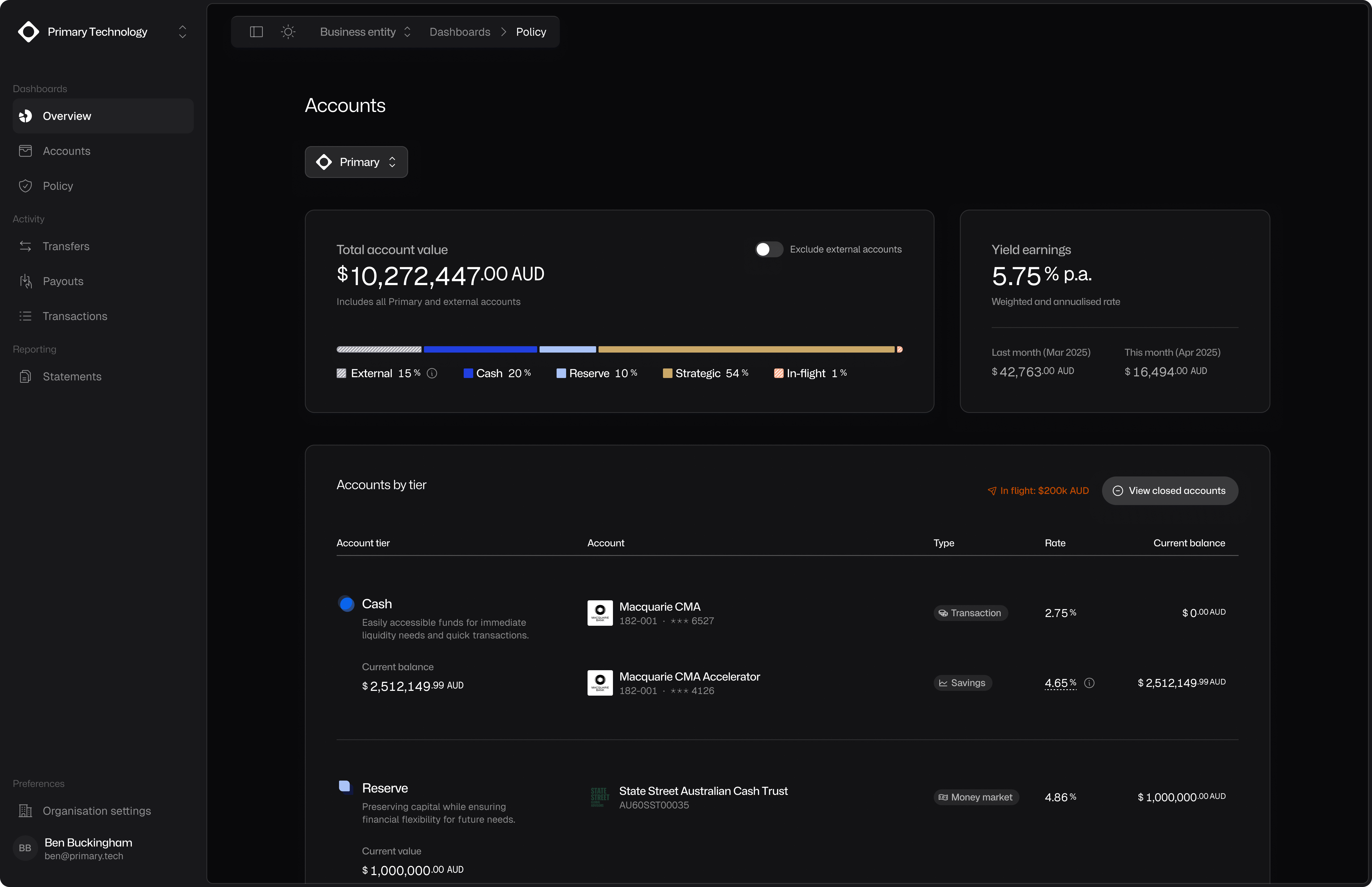
Task: Click Dashboards in the breadcrumb
Action: (459, 32)
